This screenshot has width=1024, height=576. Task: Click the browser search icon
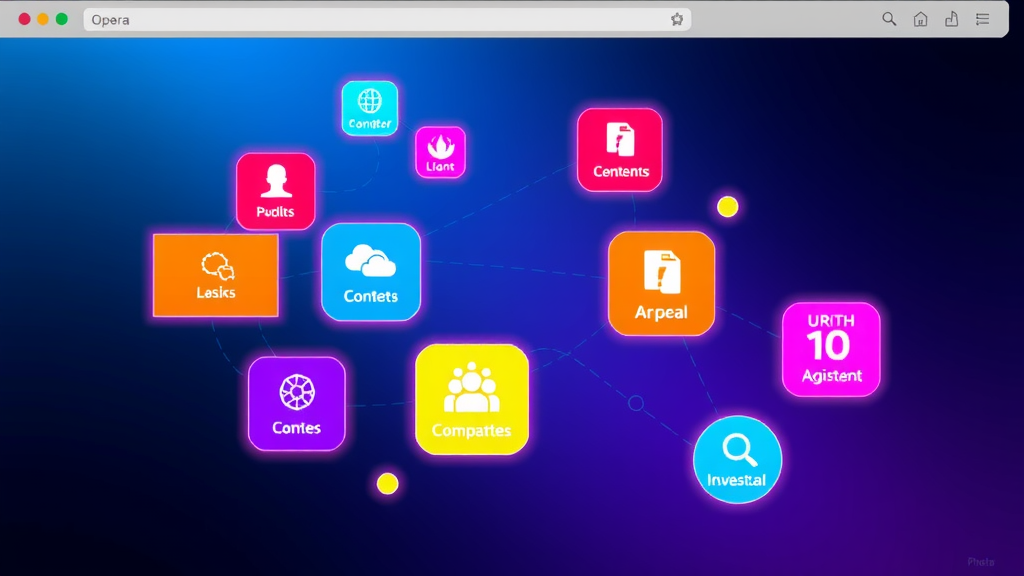pos(888,18)
